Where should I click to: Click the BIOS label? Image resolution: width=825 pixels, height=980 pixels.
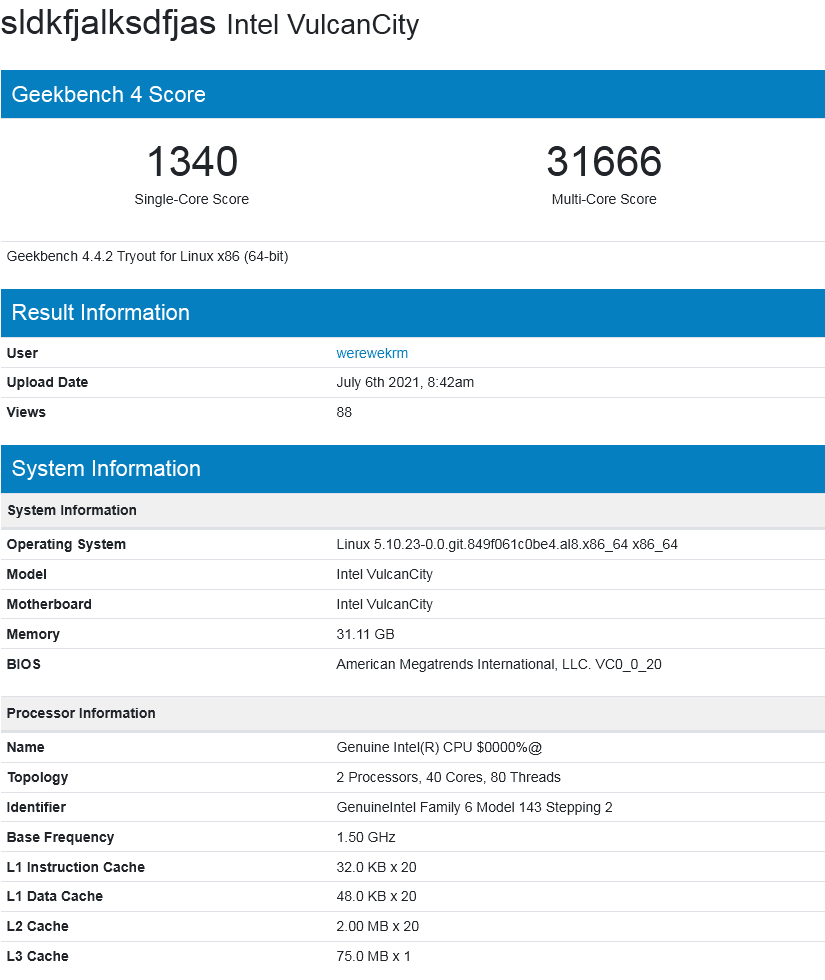point(24,664)
